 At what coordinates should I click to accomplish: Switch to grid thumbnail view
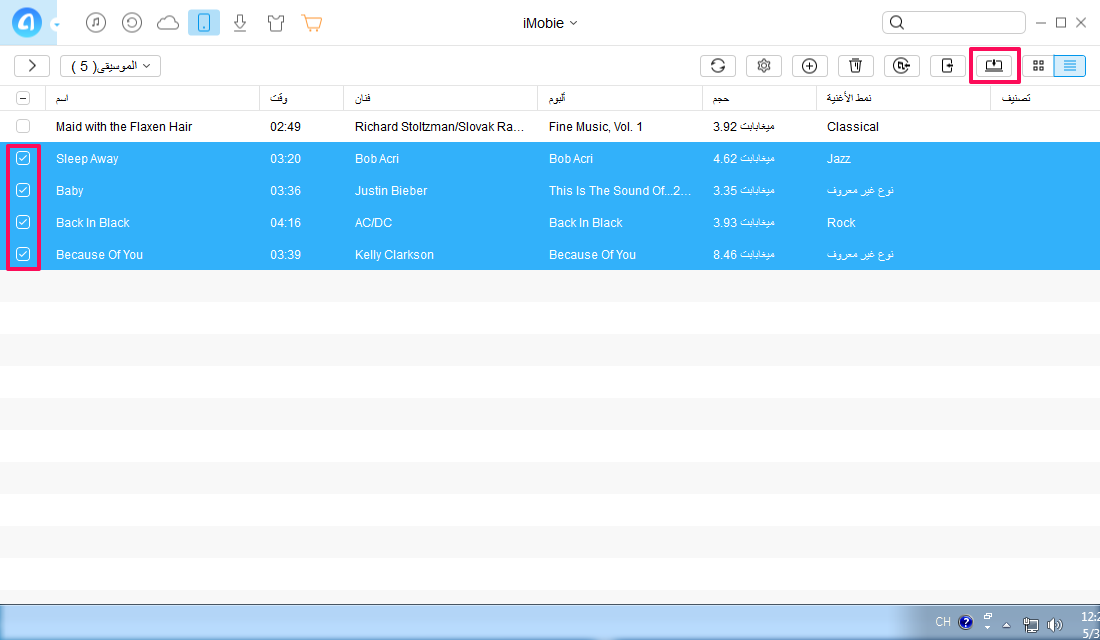tap(1038, 66)
